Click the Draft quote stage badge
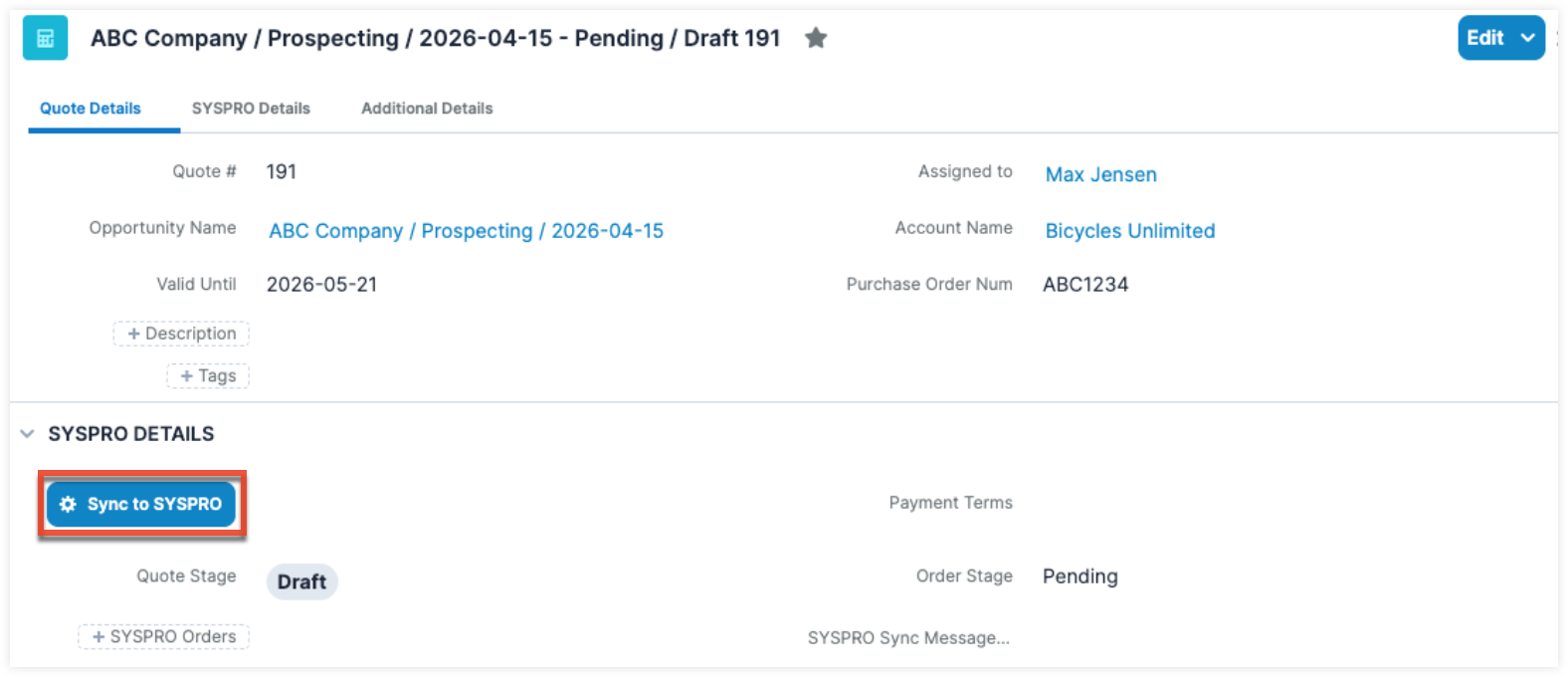 (x=301, y=581)
